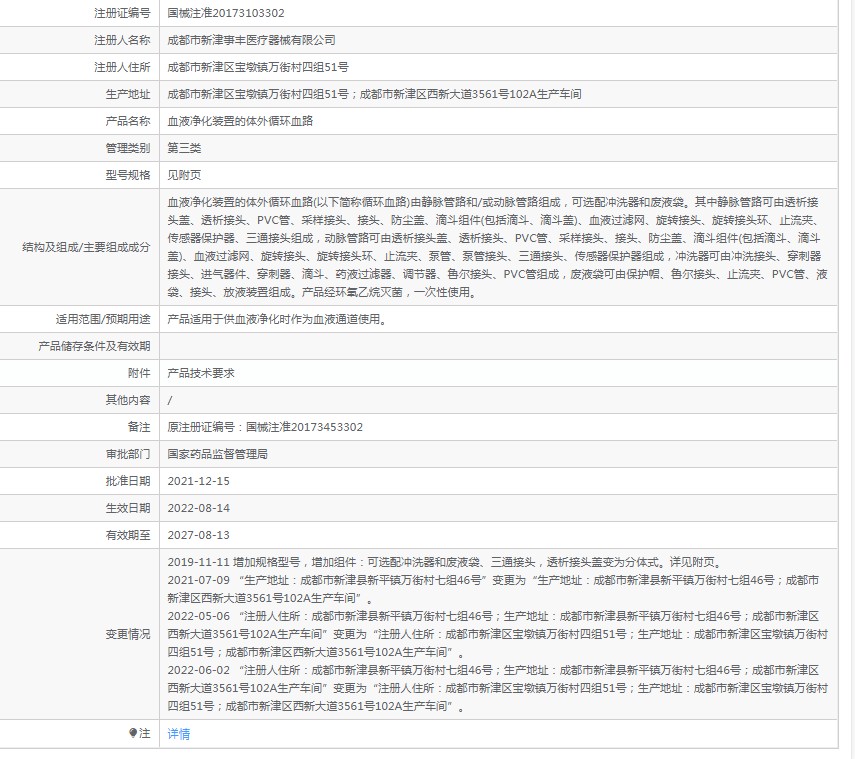The width and height of the screenshot is (855, 759).
Task: Select registration number 国械注准20173103302
Action: click(x=226, y=13)
